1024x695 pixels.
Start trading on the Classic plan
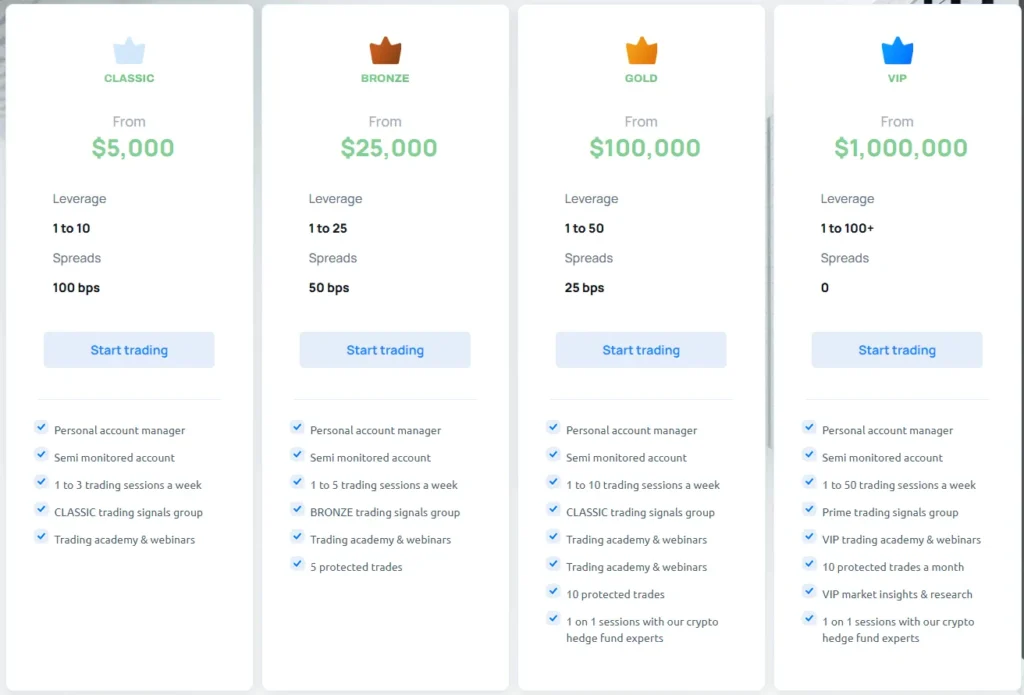[129, 350]
